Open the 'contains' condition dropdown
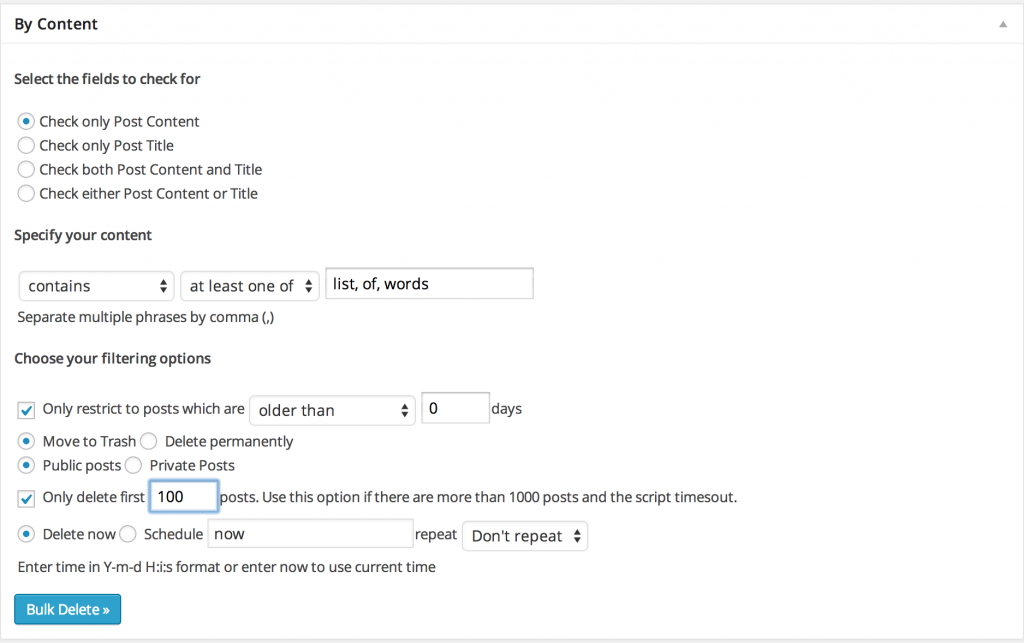The height and width of the screenshot is (643, 1024). coord(95,285)
